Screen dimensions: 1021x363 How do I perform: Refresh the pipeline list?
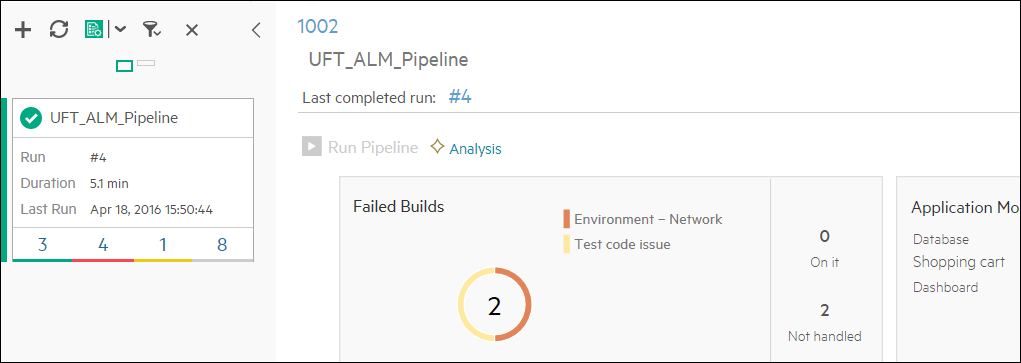click(x=59, y=29)
